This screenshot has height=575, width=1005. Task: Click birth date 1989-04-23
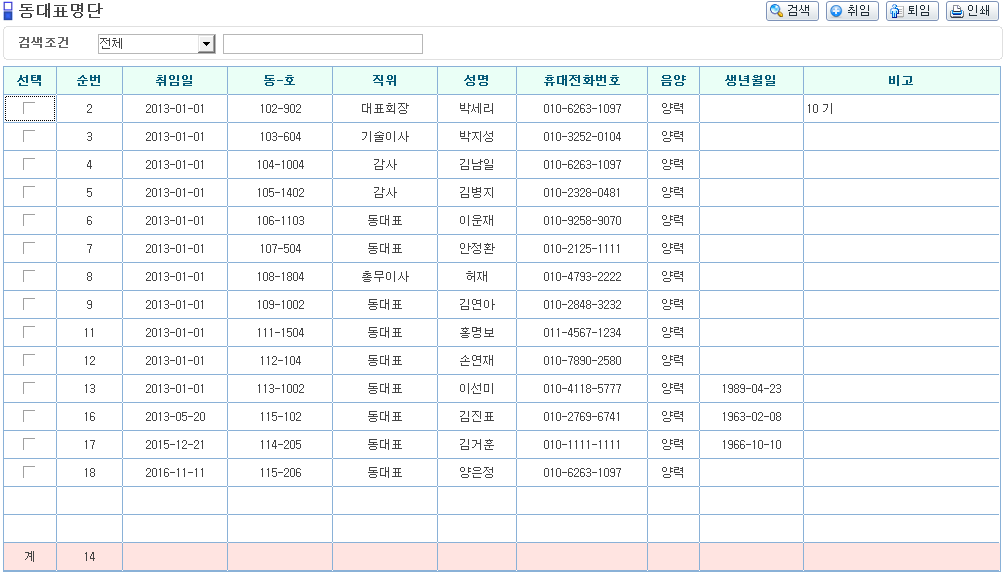tap(751, 388)
